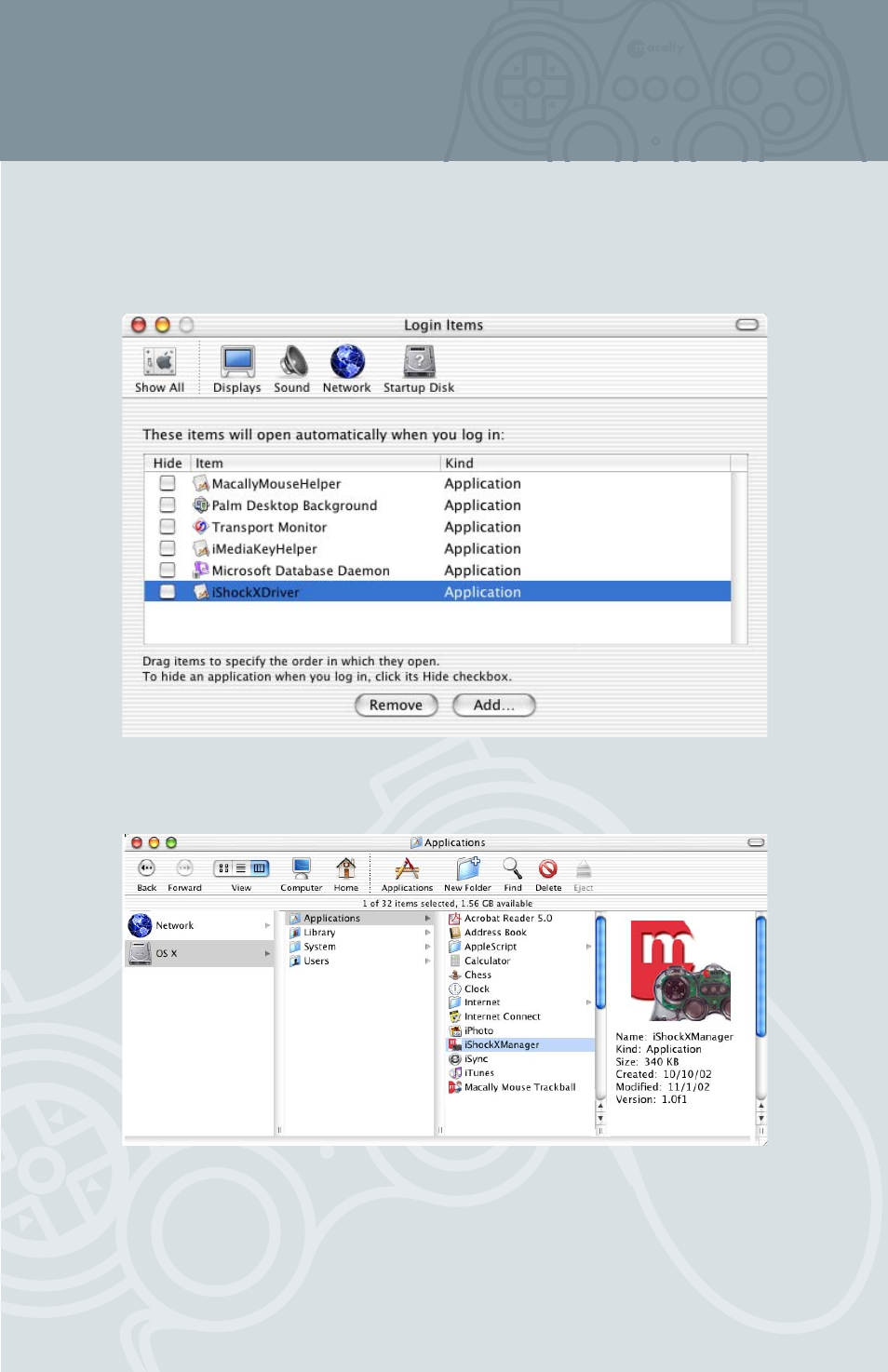888x1372 pixels.
Task: Select AppleScript folder in list
Action: pos(491,947)
